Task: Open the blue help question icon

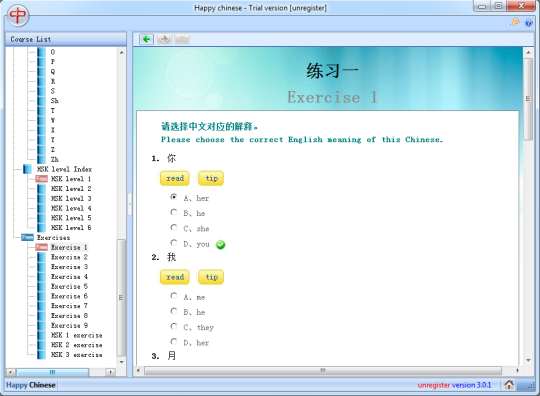Action: point(528,23)
